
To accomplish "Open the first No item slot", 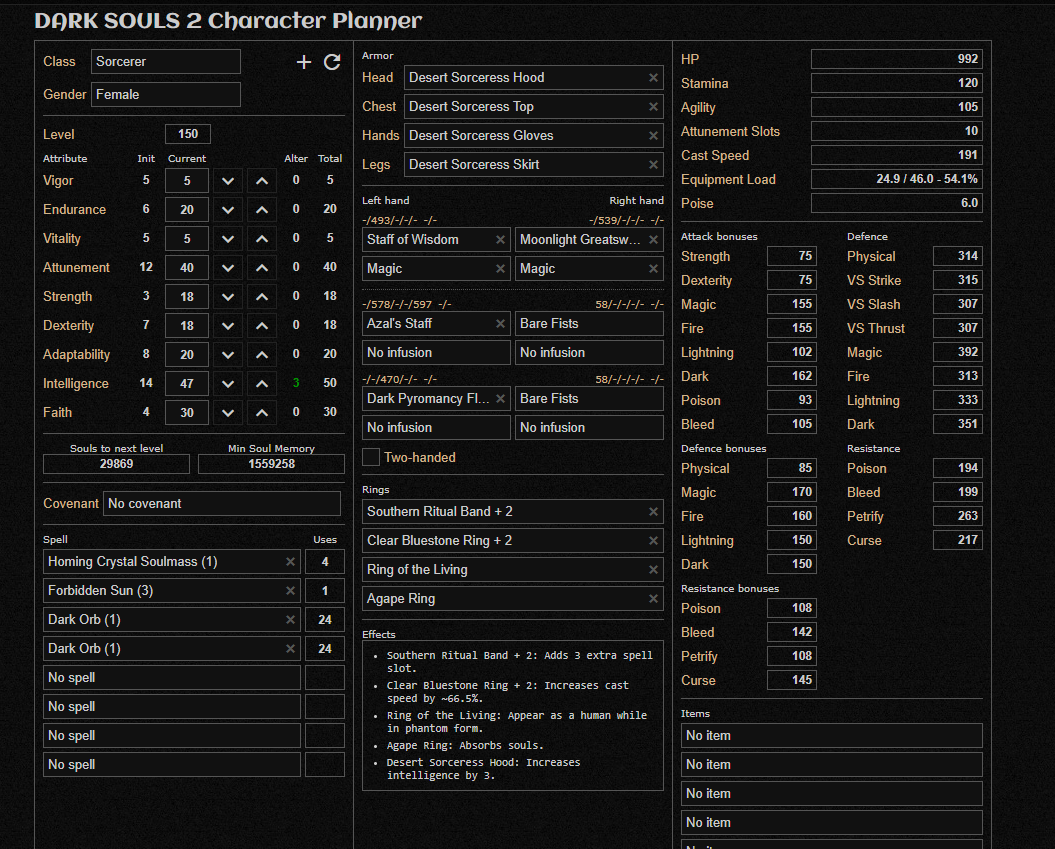I will tap(832, 736).
